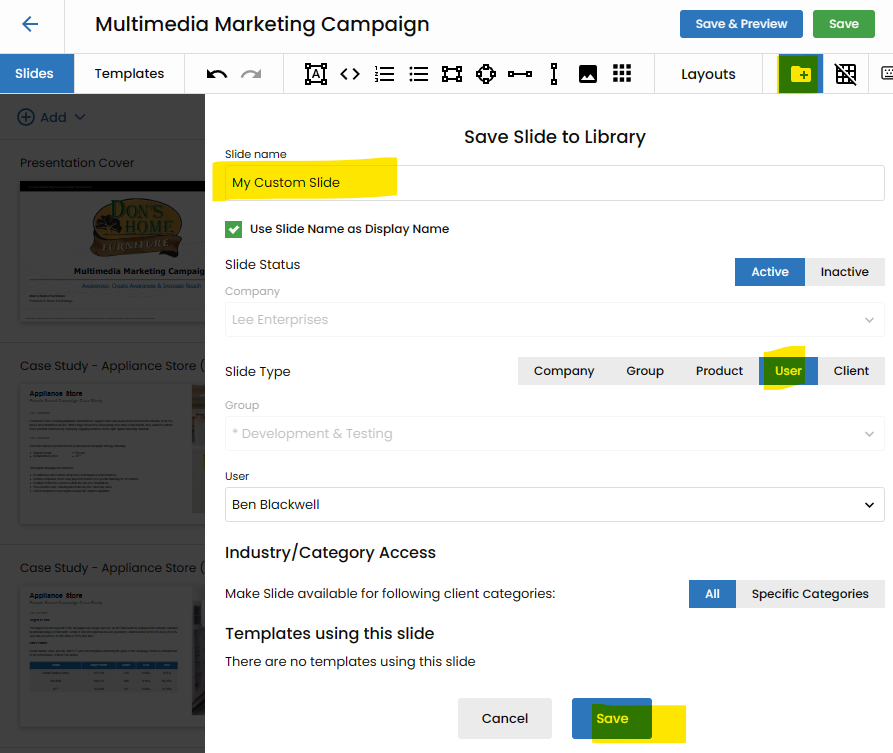Select Specific Categories access option
This screenshot has width=893, height=753.
809,594
